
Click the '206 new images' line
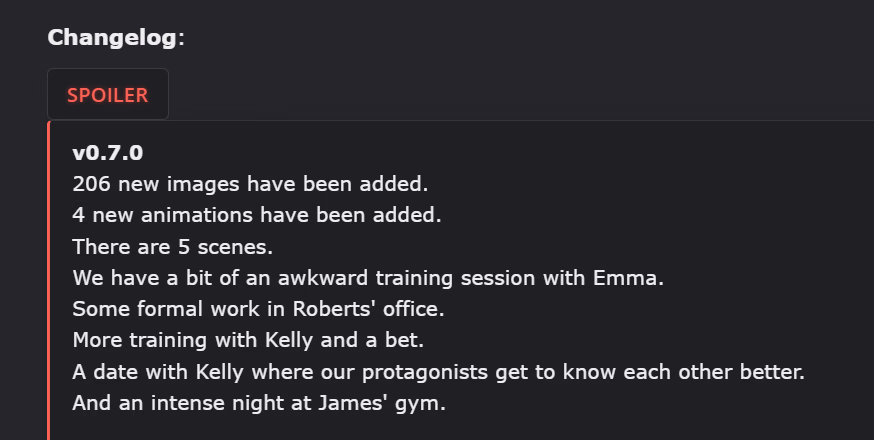pos(250,184)
